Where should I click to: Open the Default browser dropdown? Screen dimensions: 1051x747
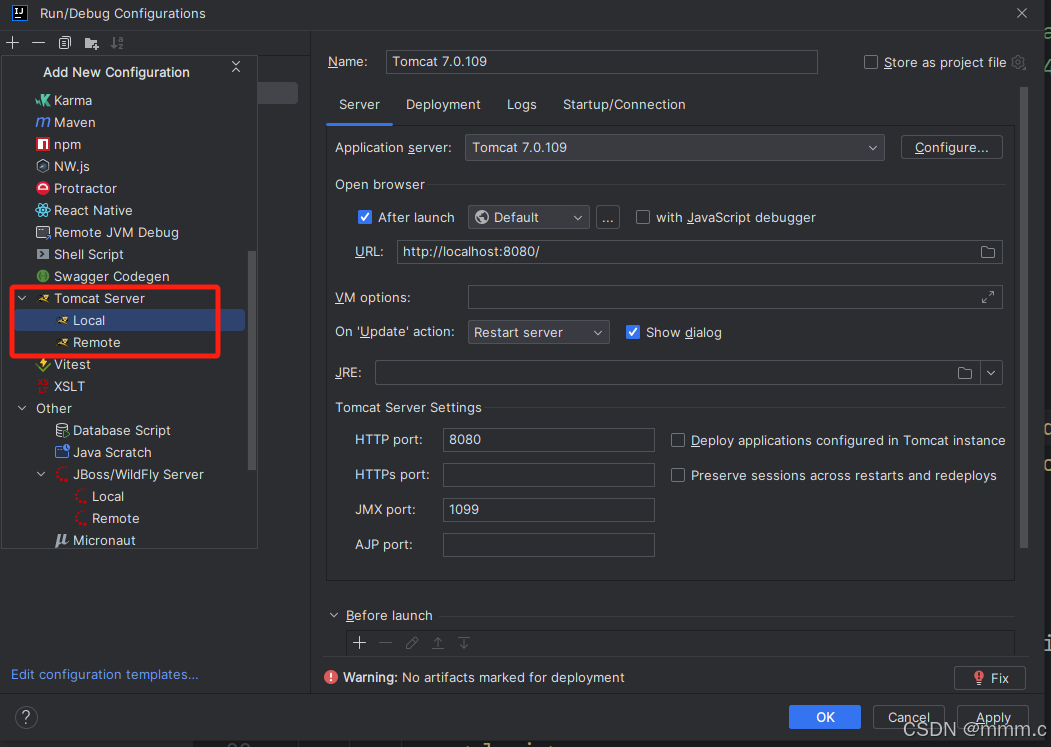[528, 217]
